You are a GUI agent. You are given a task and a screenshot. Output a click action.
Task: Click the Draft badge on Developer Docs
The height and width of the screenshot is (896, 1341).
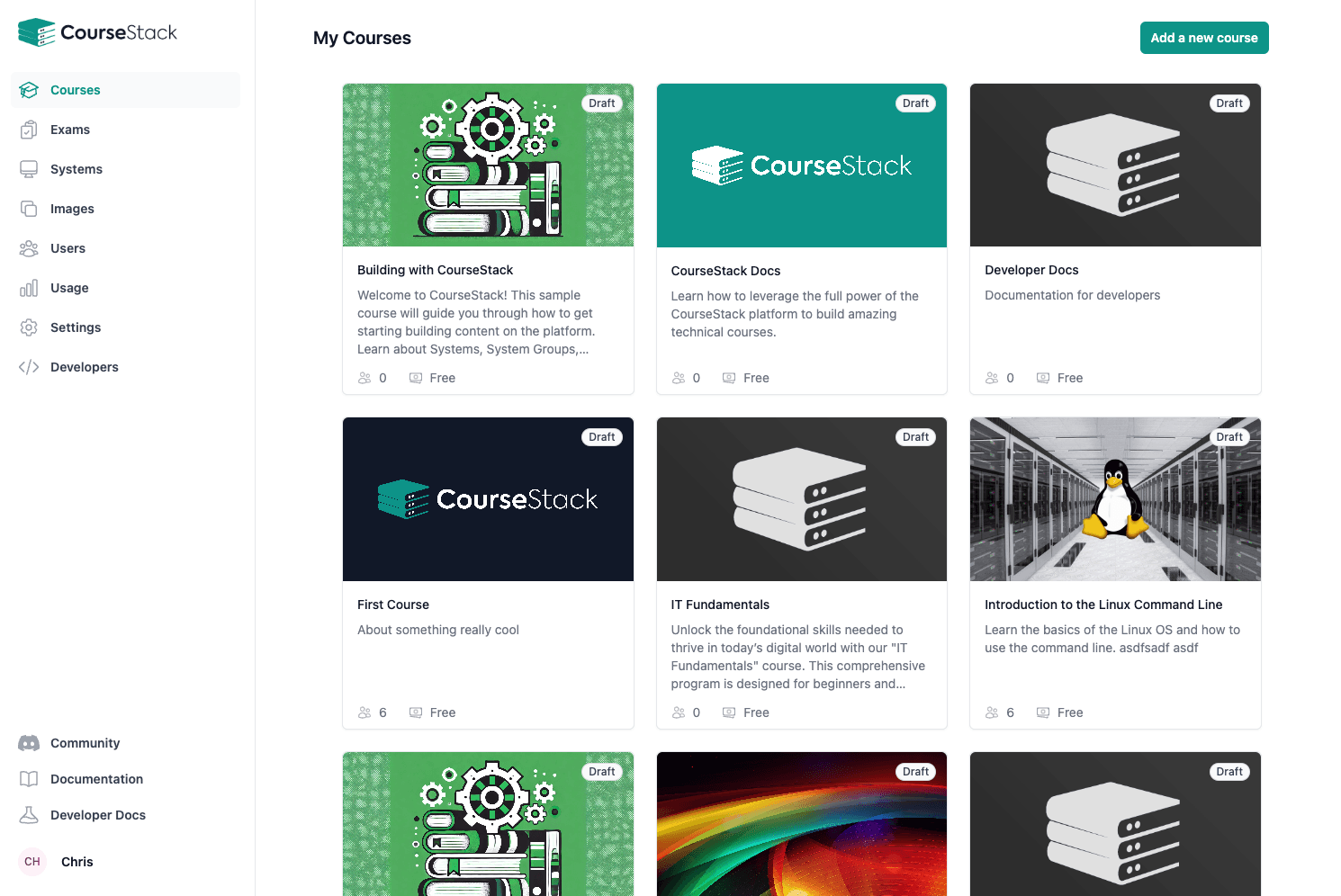1229,103
